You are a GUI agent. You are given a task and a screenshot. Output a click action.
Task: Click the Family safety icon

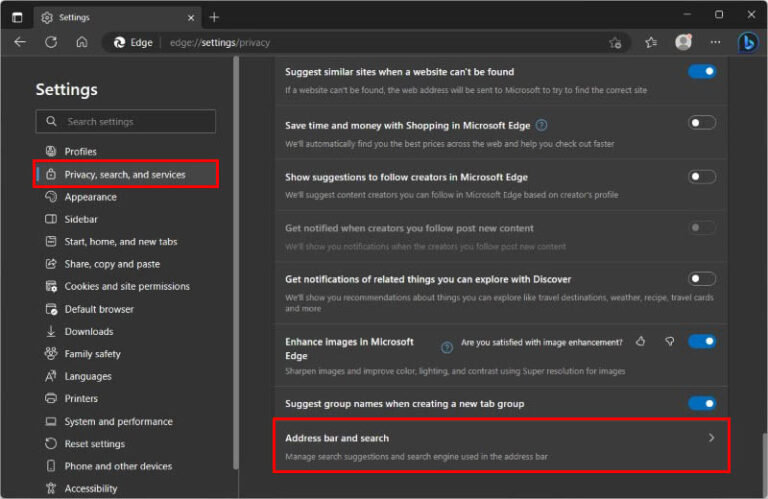tap(51, 354)
